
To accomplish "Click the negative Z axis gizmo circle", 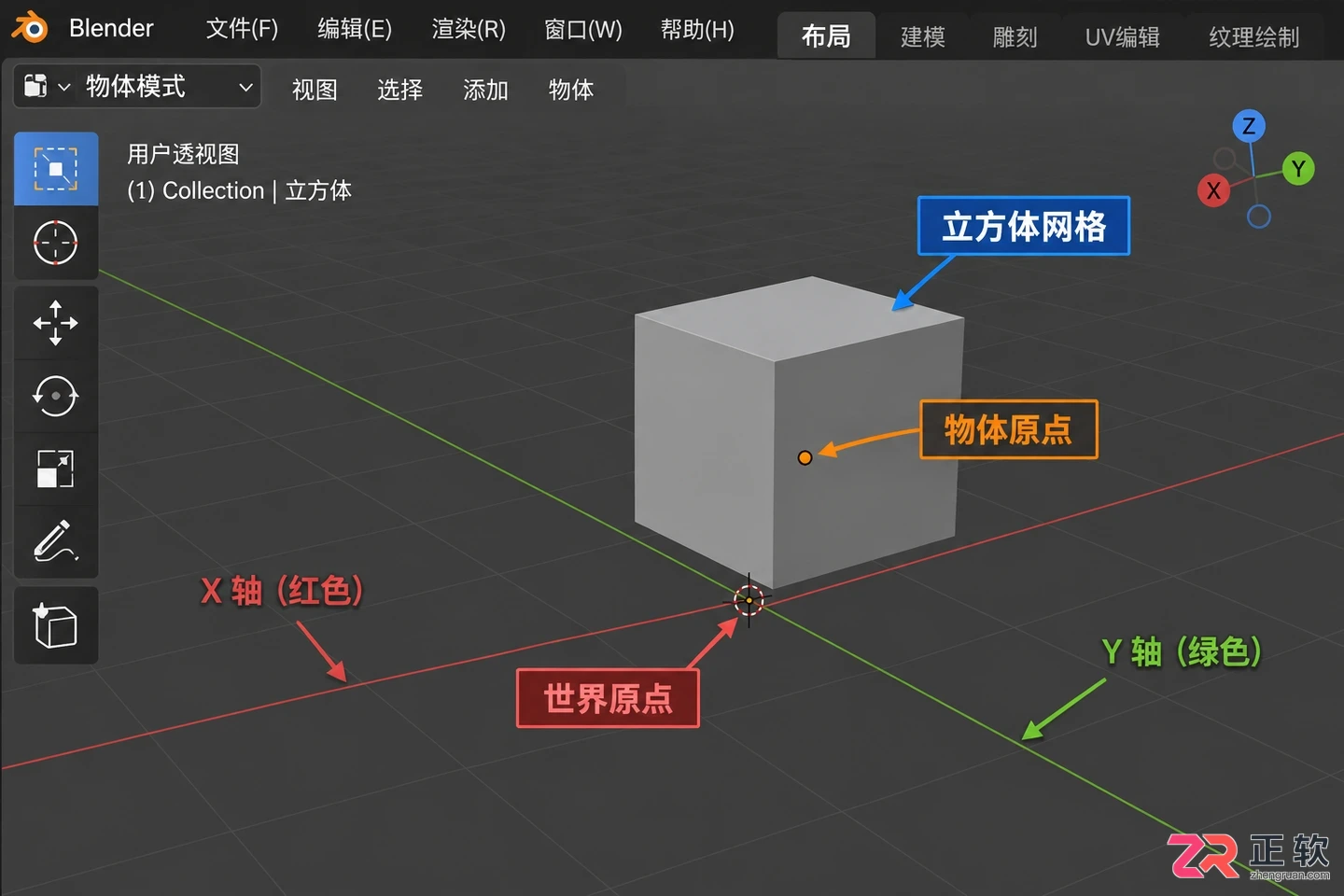I will 1259,217.
